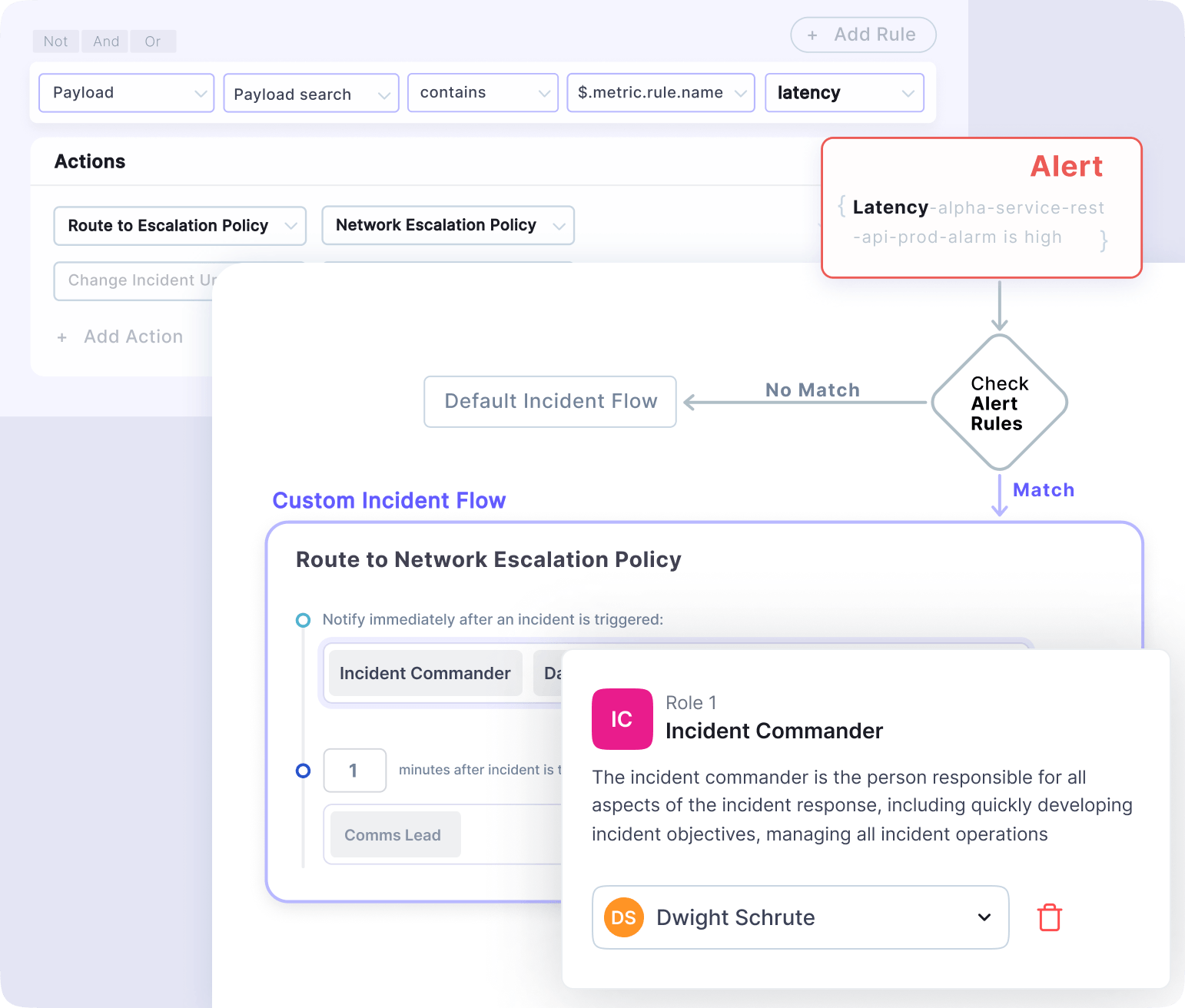This screenshot has height=1008, width=1185.
Task: Open the Payload dropdown
Action: (x=125, y=92)
